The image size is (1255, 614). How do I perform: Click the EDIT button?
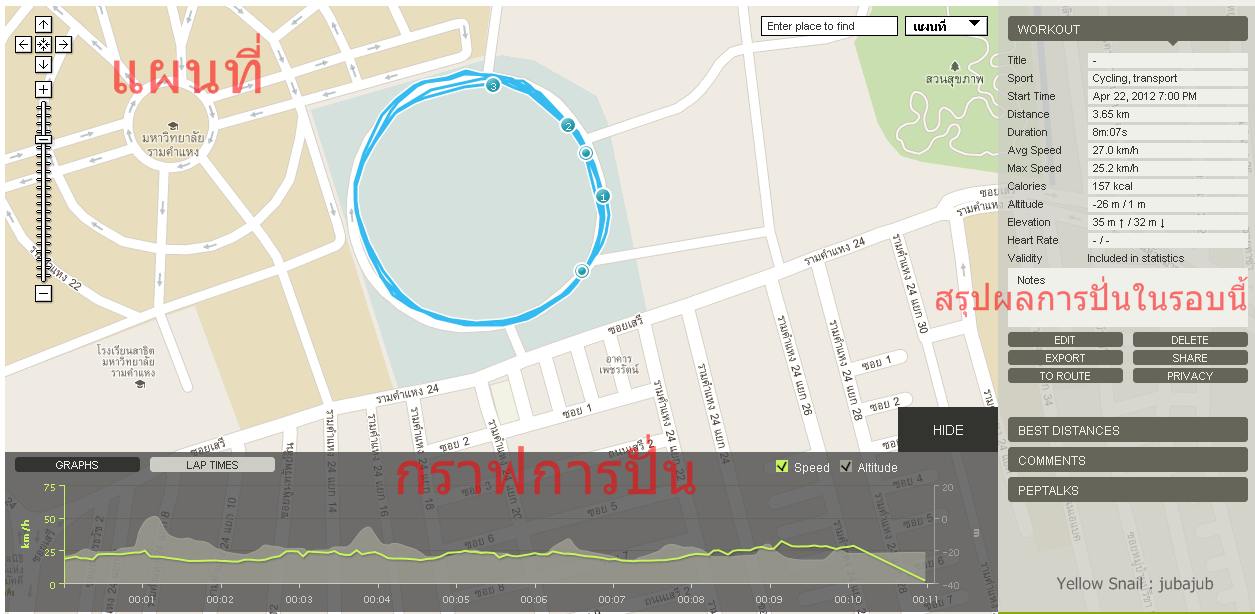pyautogui.click(x=1065, y=340)
